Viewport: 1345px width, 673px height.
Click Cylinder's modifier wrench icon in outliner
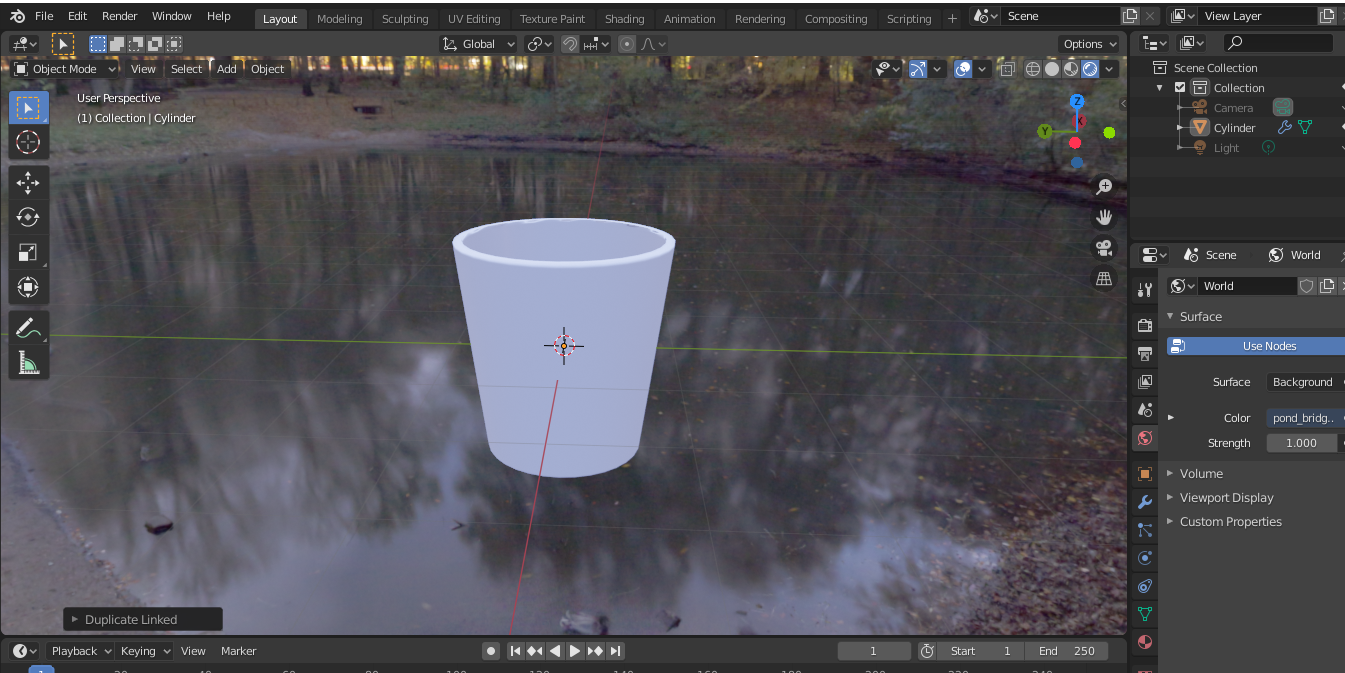pos(1285,127)
